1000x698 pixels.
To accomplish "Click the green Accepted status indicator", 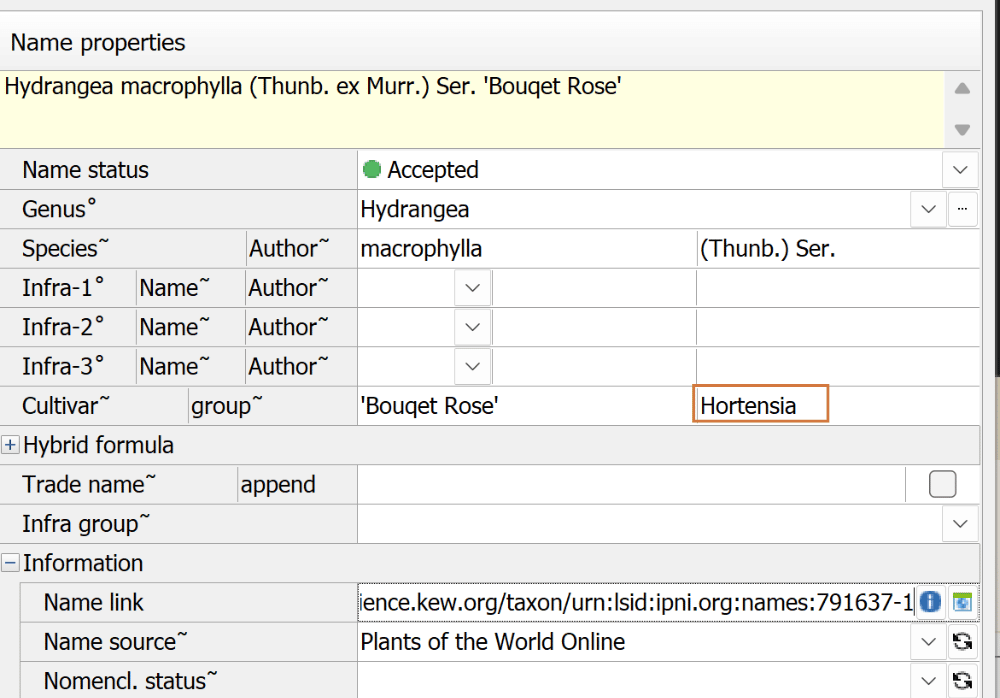I will (372, 169).
